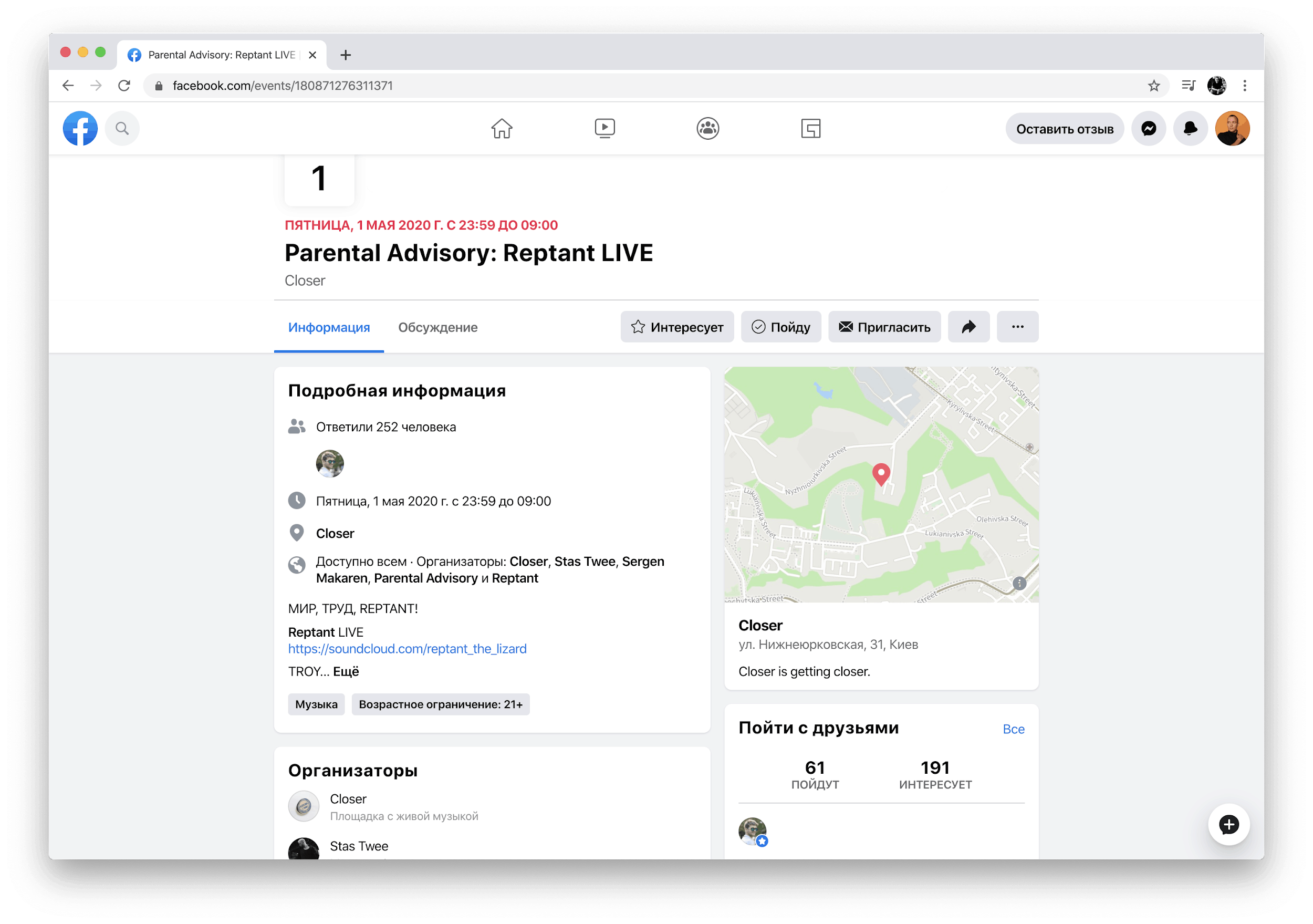Open the event more options ellipsis
The image size is (1313, 924).
1017,327
